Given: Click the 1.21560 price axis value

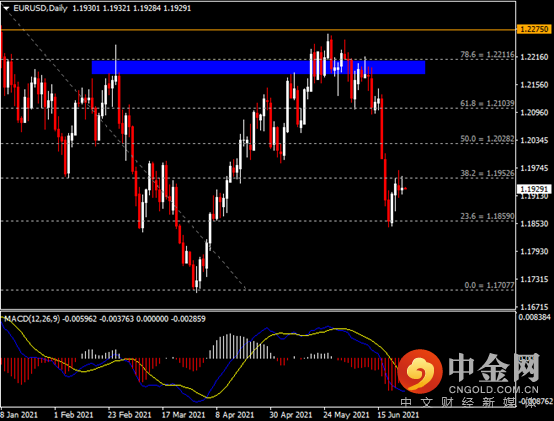Looking at the screenshot, I should click(x=534, y=85).
